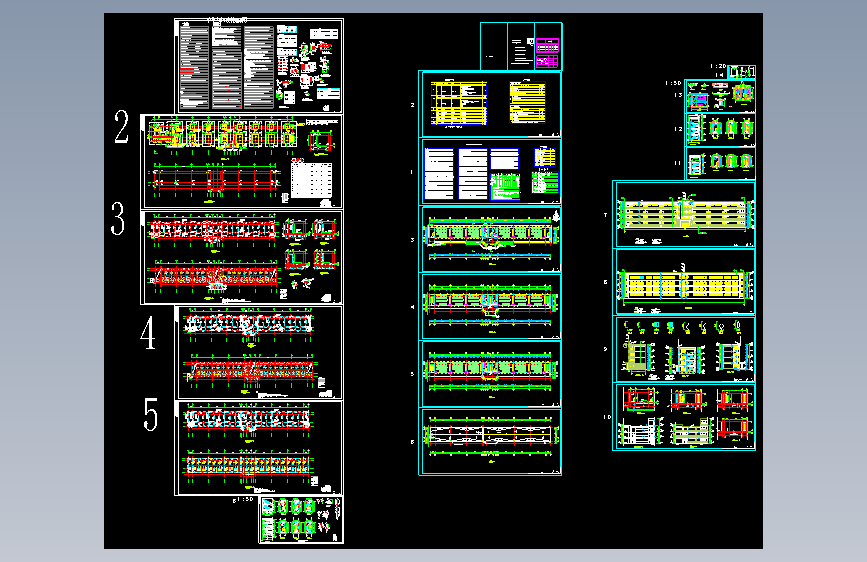Screen dimensions: 867x562
Task: Click the large number 5 label
Action: (150, 414)
